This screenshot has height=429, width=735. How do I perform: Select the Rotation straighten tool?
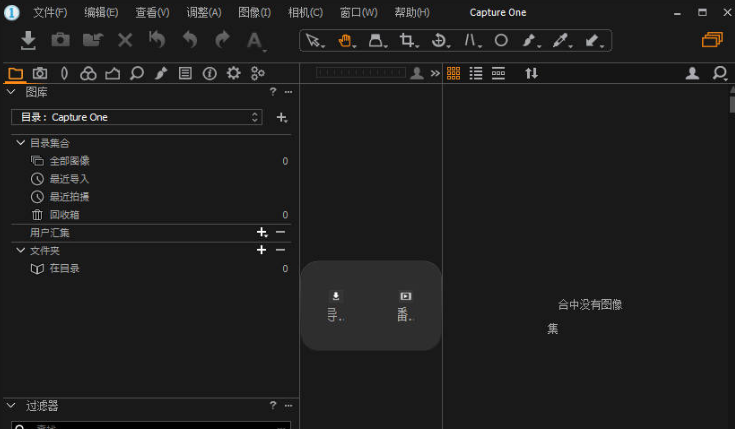pyautogui.click(x=439, y=40)
